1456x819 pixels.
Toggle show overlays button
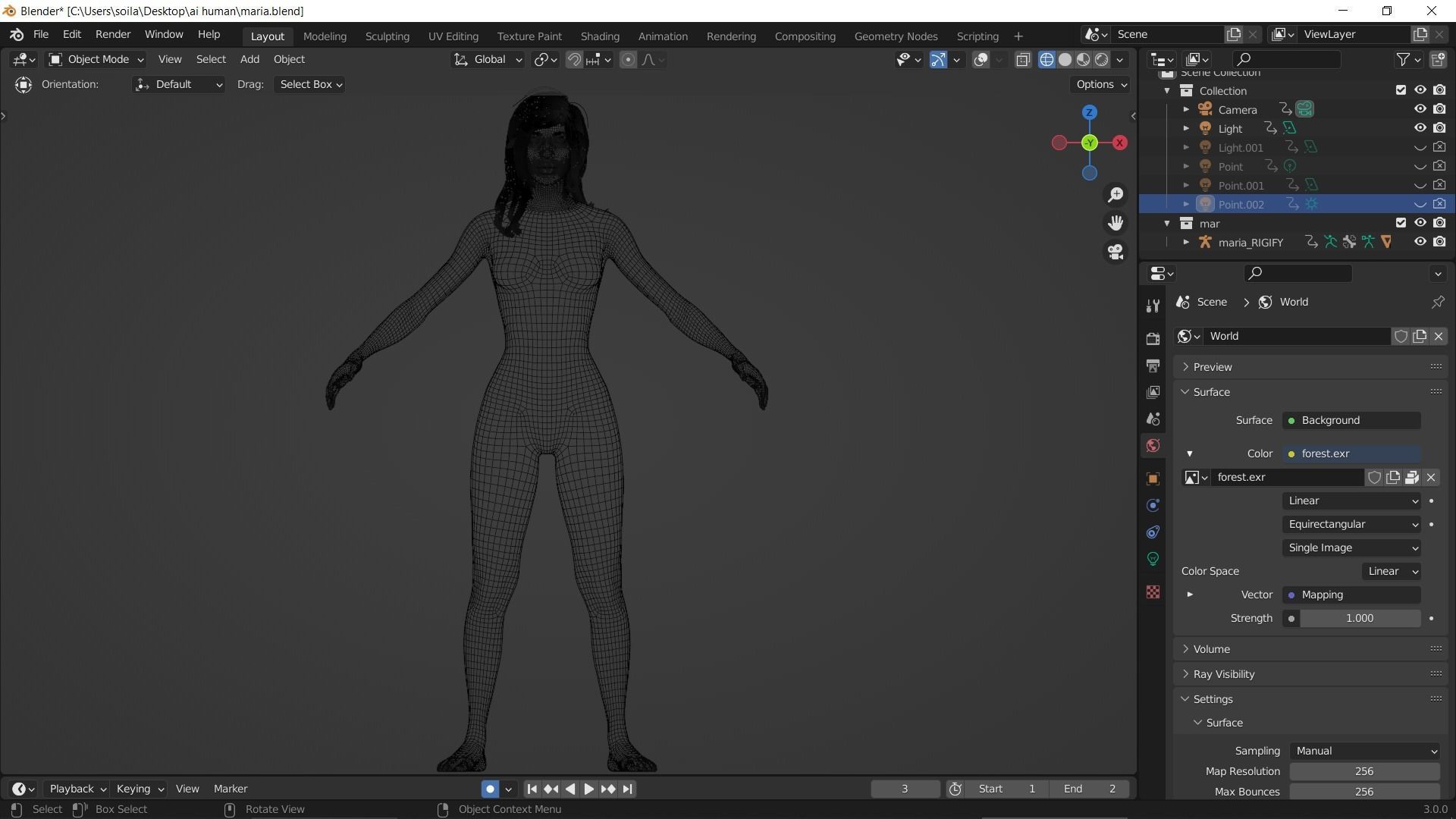click(981, 60)
